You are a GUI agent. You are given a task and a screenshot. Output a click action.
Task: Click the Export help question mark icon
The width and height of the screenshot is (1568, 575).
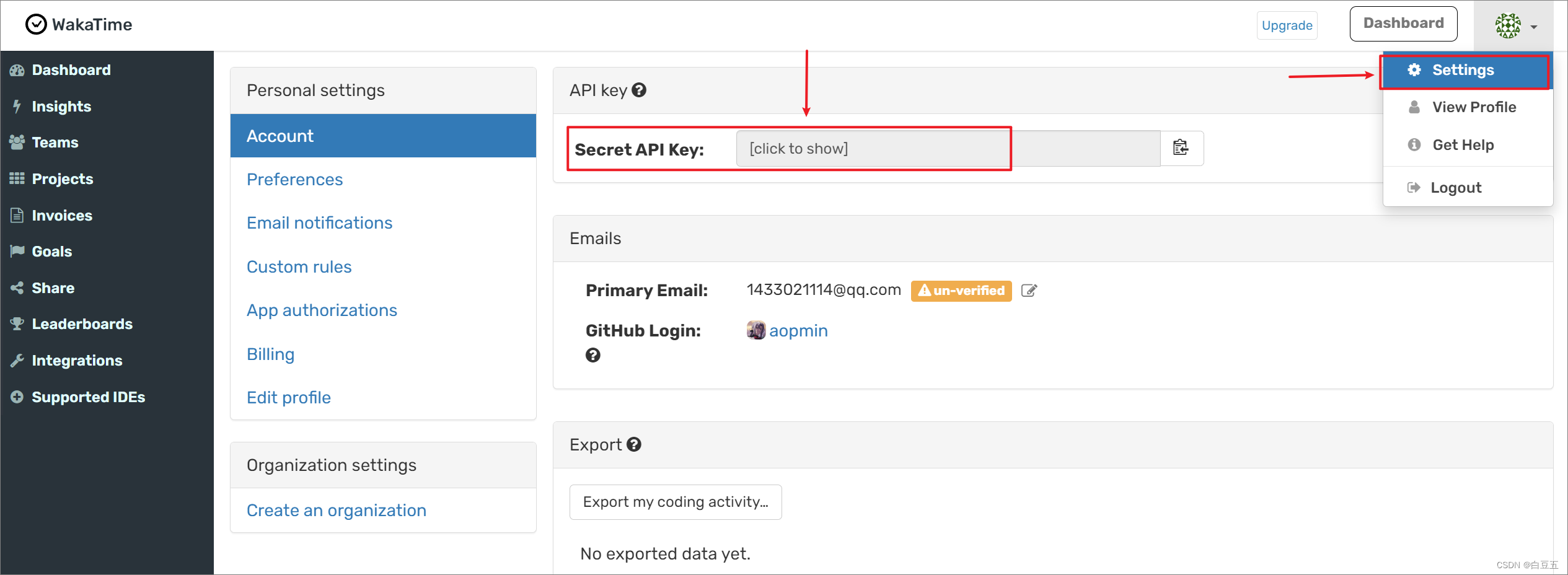633,445
